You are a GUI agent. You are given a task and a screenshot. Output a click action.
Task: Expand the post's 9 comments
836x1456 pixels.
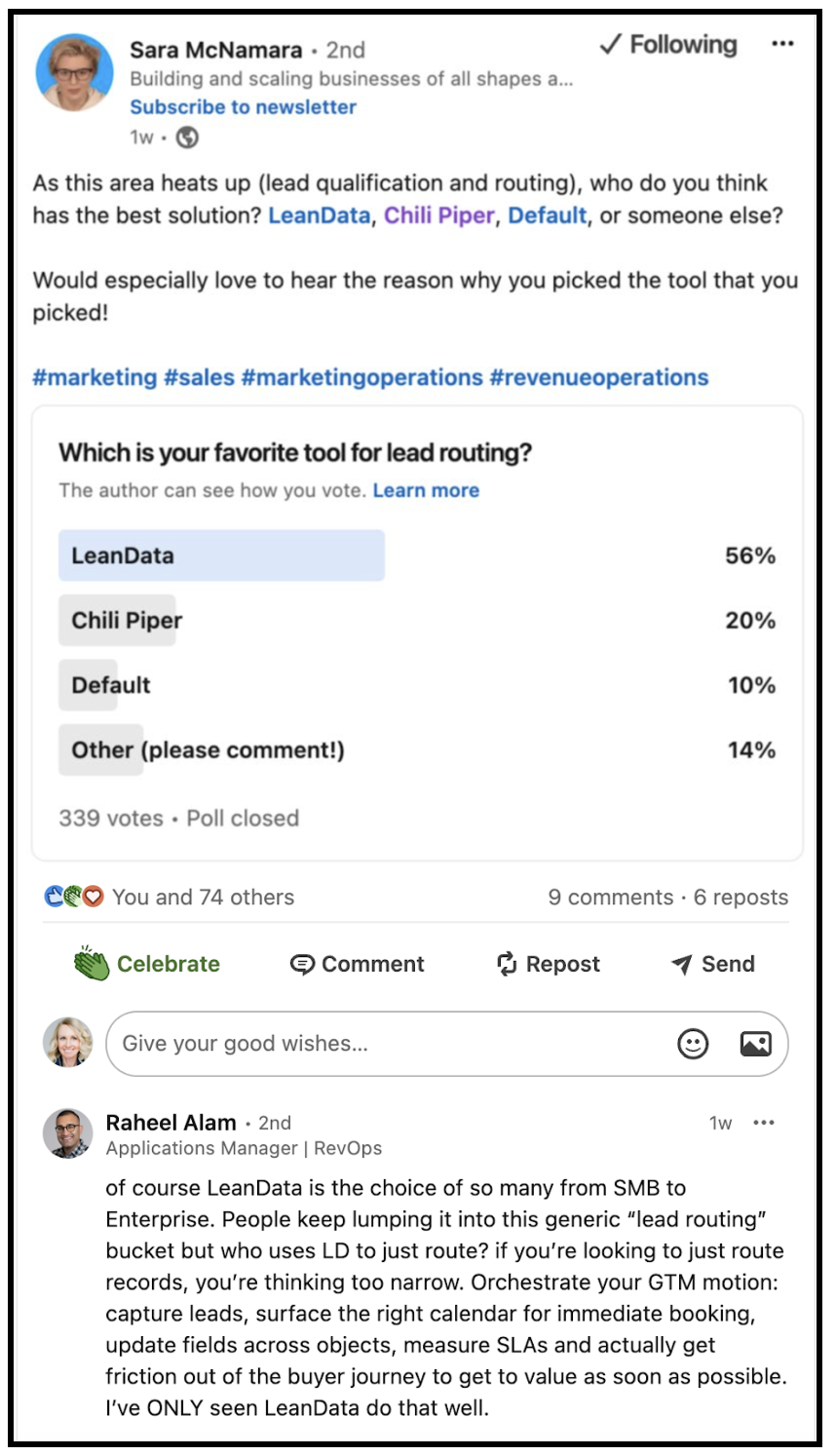click(611, 897)
